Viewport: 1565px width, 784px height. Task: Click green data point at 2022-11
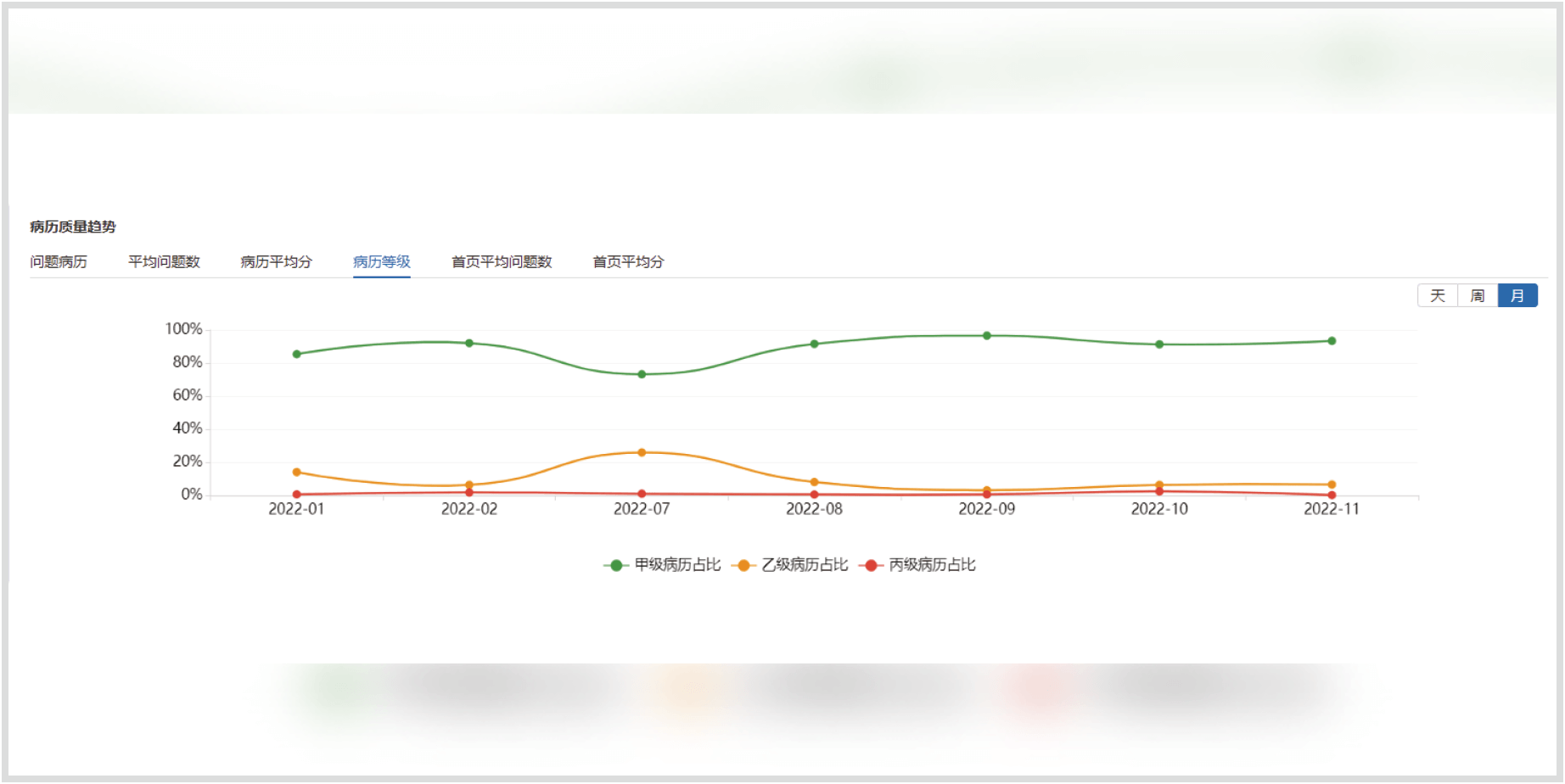1332,341
